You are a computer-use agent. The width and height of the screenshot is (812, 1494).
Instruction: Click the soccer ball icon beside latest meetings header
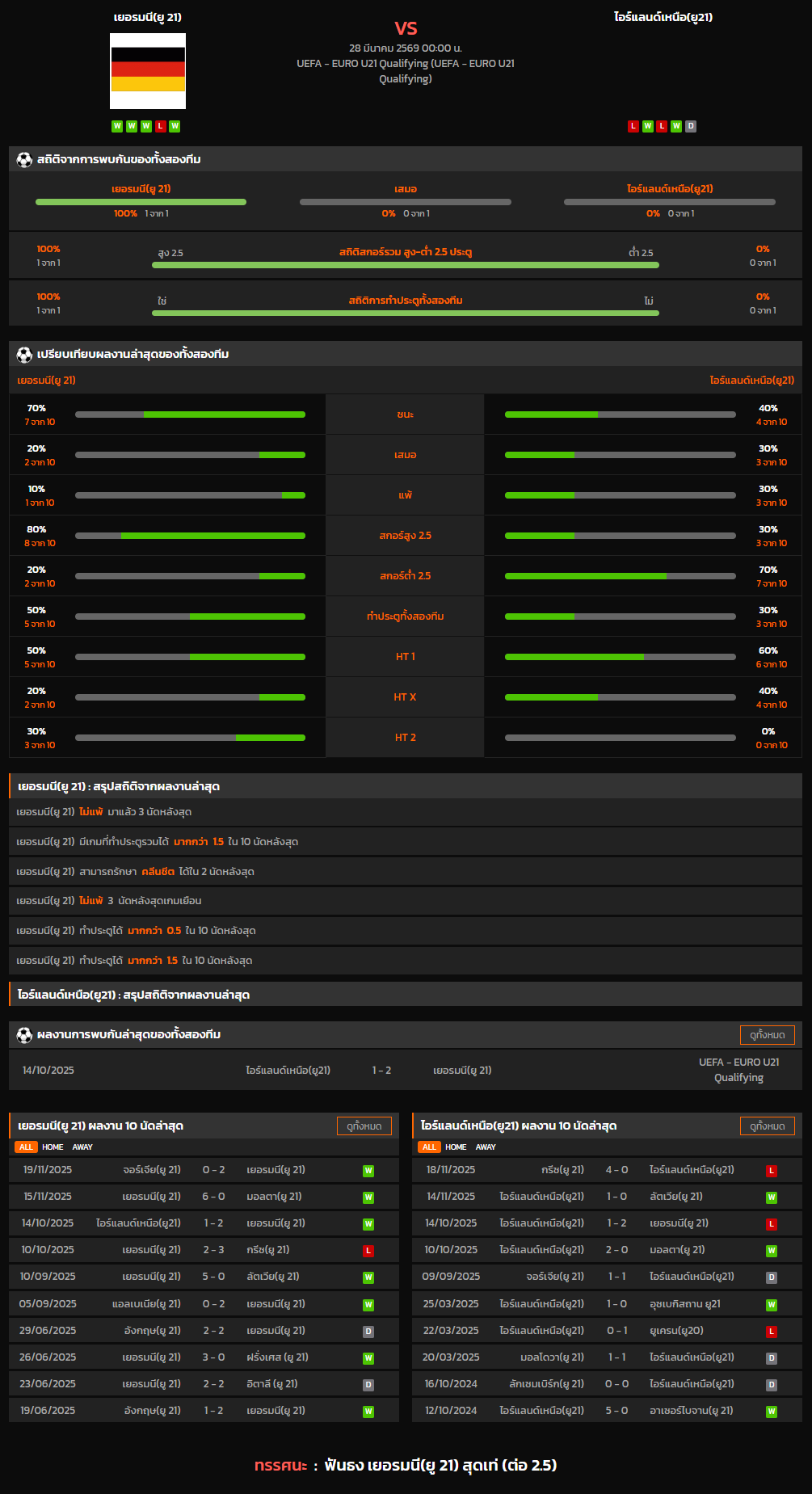[x=24, y=1035]
